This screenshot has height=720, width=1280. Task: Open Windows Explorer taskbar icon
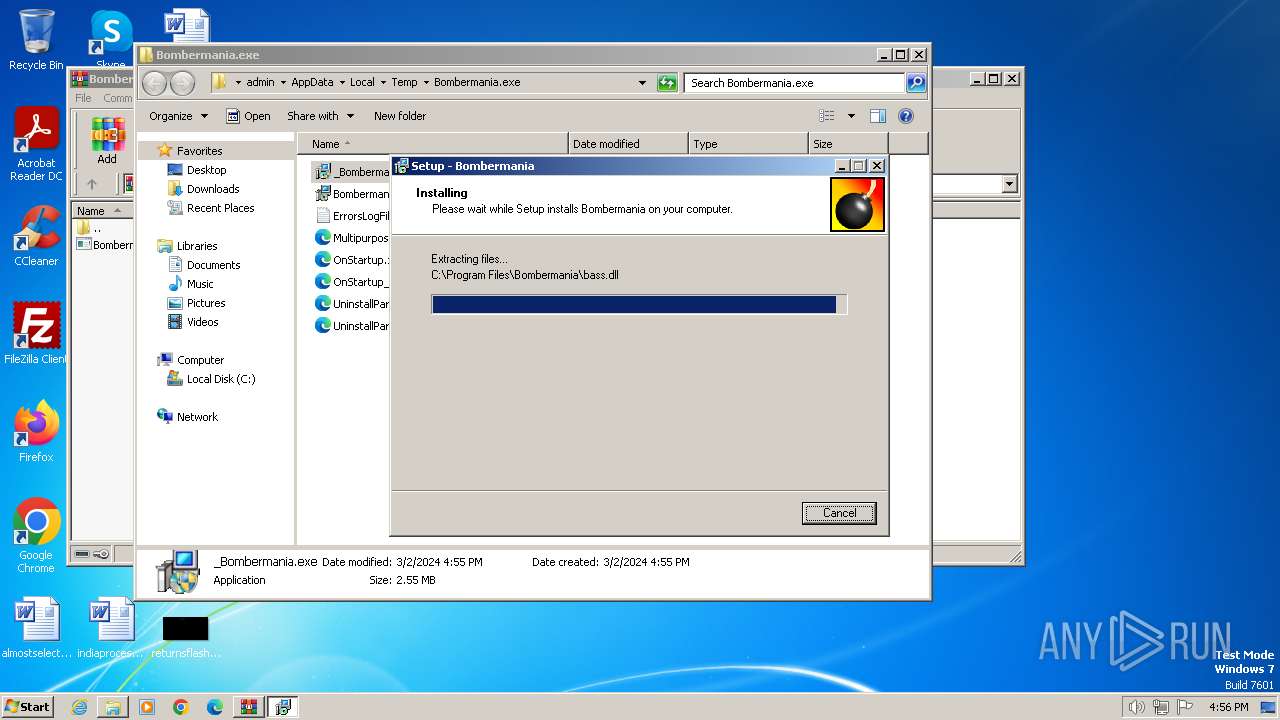[x=113, y=707]
